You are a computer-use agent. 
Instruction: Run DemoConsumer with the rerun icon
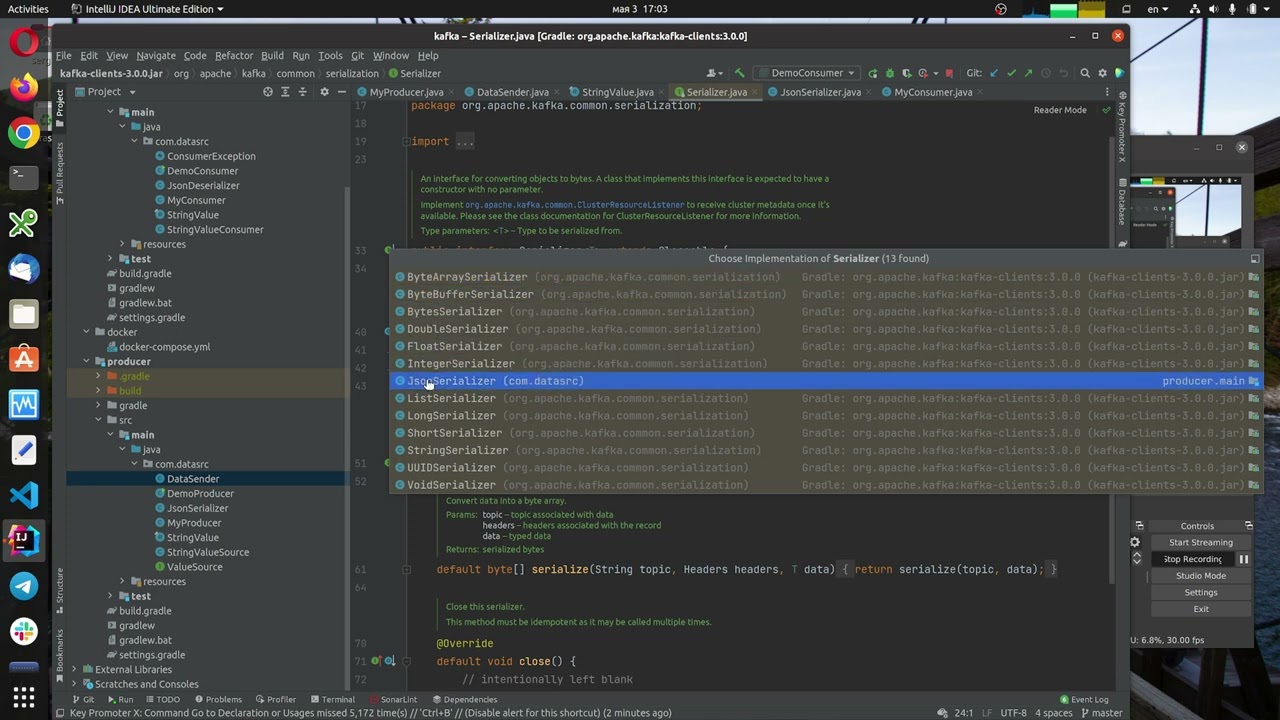pos(873,73)
